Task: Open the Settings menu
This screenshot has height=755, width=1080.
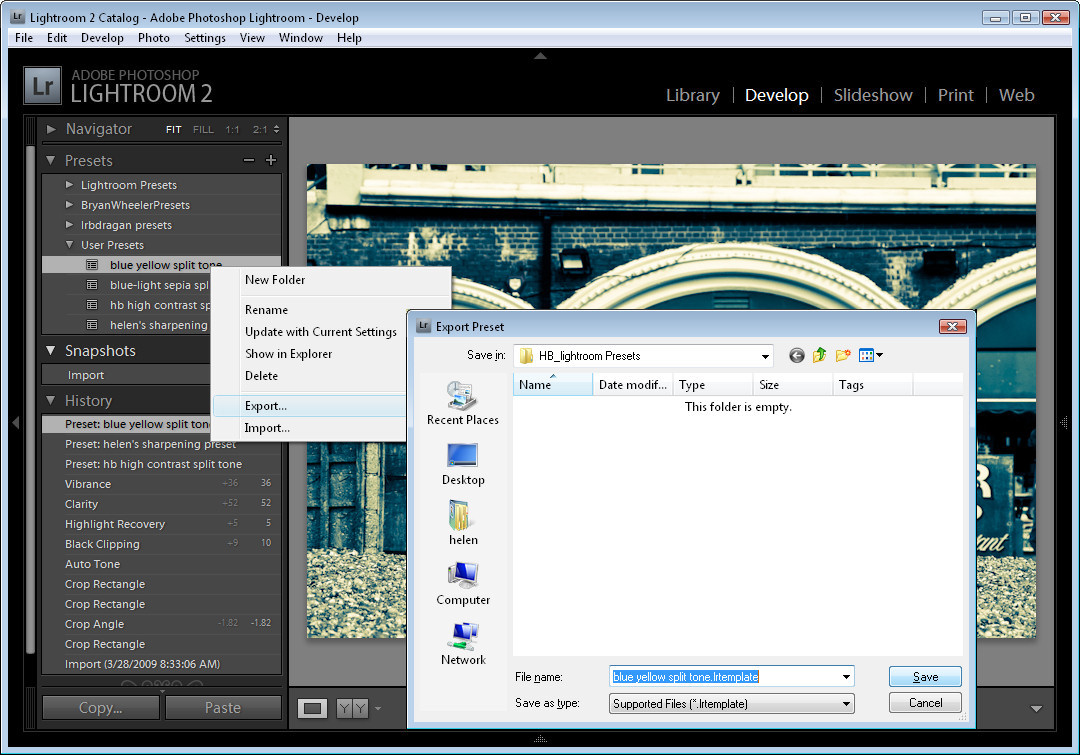Action: [205, 38]
